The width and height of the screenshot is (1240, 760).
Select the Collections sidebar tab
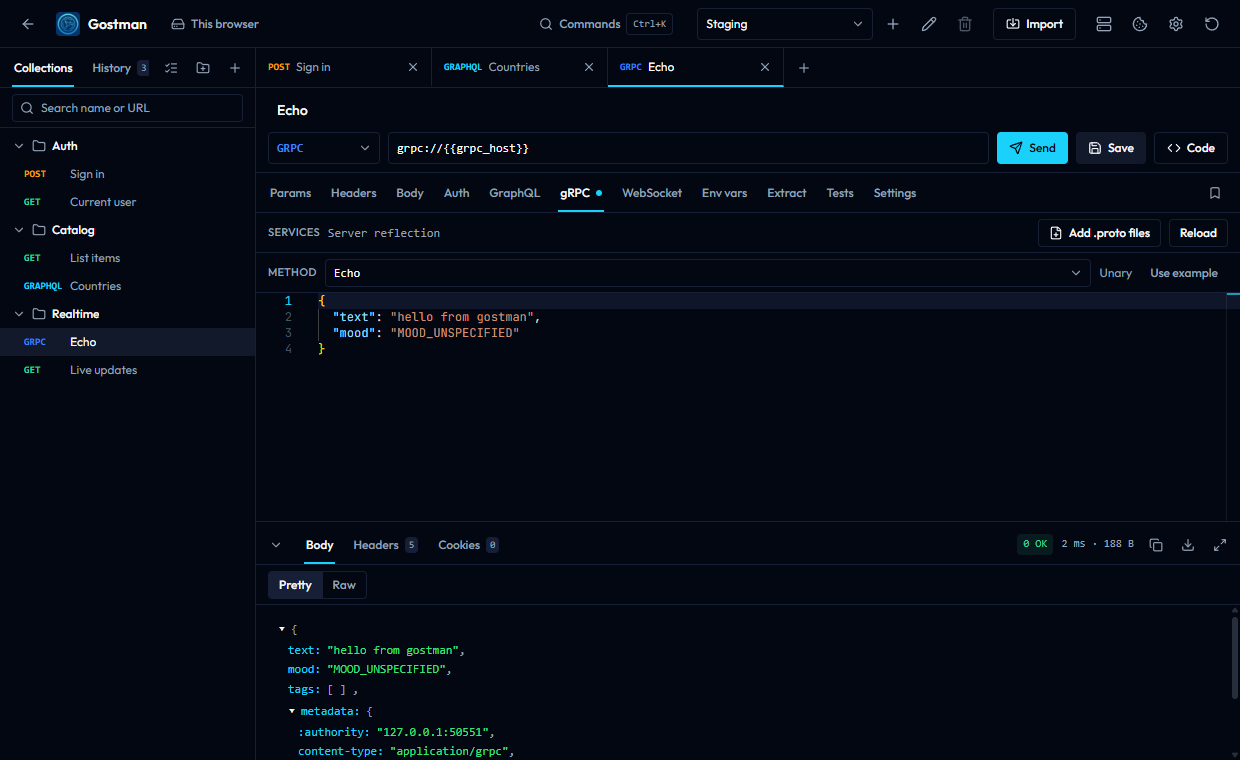[43, 68]
